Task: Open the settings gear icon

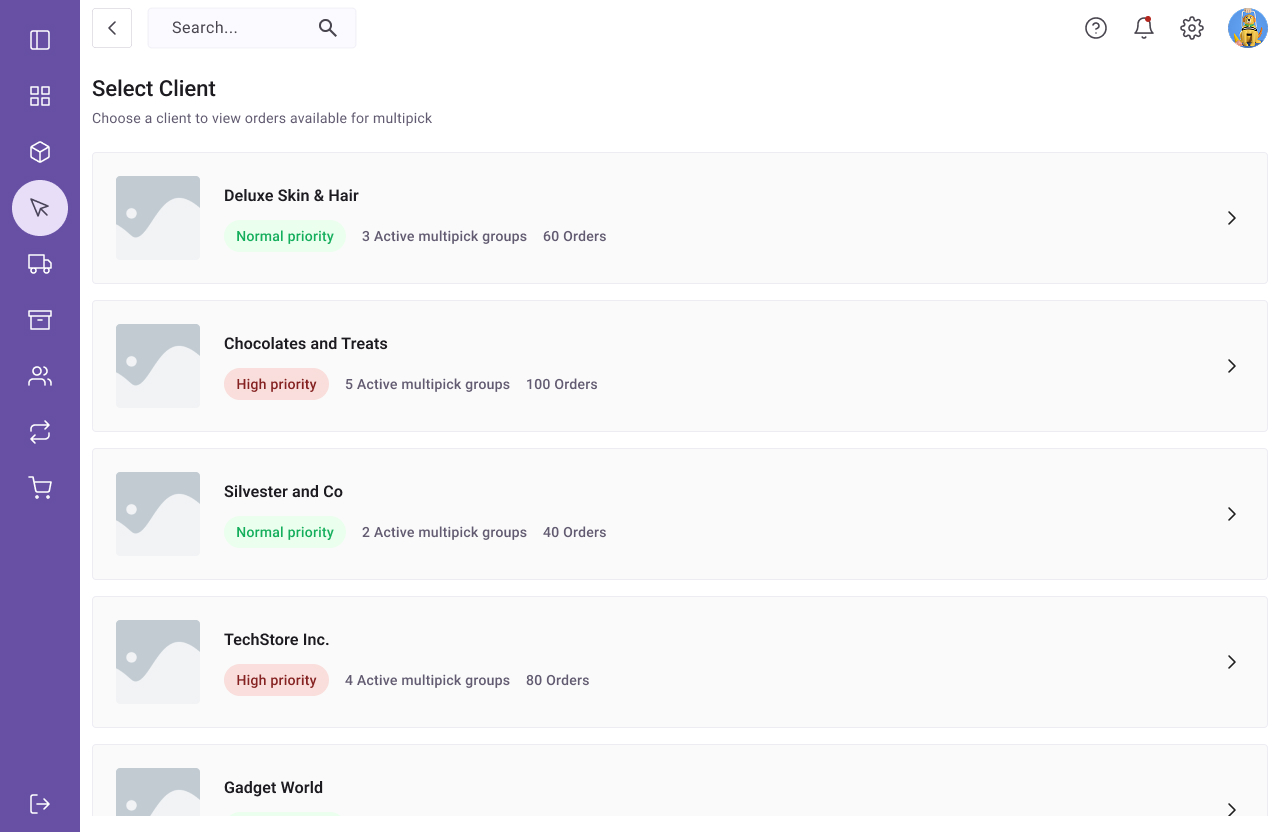Action: click(1192, 28)
